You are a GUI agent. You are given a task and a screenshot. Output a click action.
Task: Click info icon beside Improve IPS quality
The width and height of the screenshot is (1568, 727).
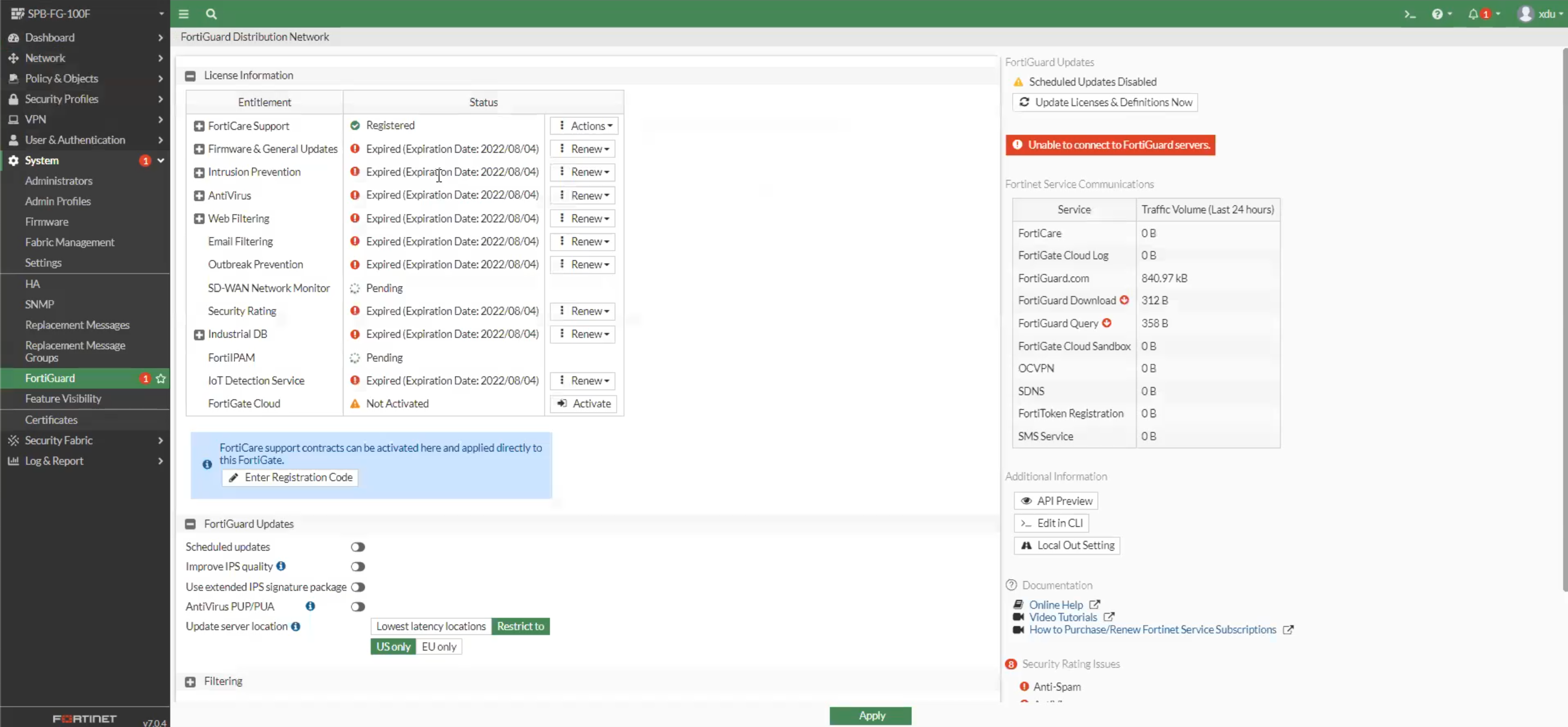click(x=280, y=566)
